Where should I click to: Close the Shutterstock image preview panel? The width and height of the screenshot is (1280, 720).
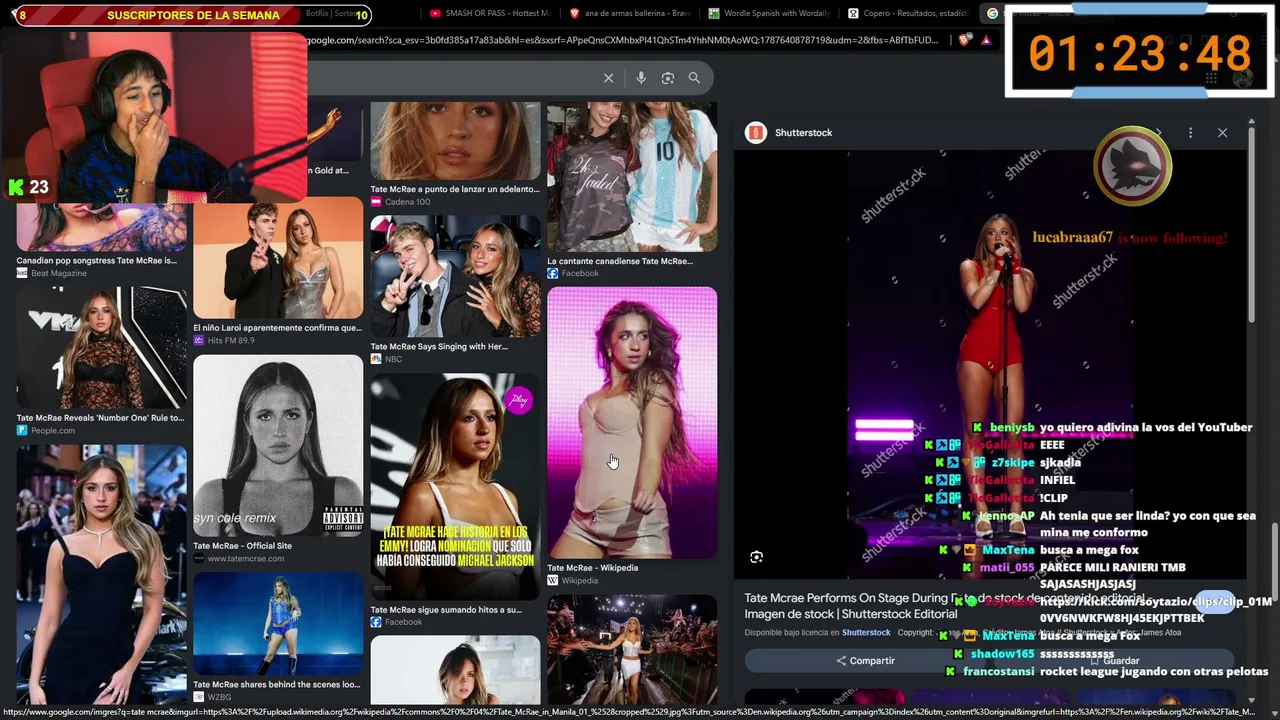[1222, 132]
